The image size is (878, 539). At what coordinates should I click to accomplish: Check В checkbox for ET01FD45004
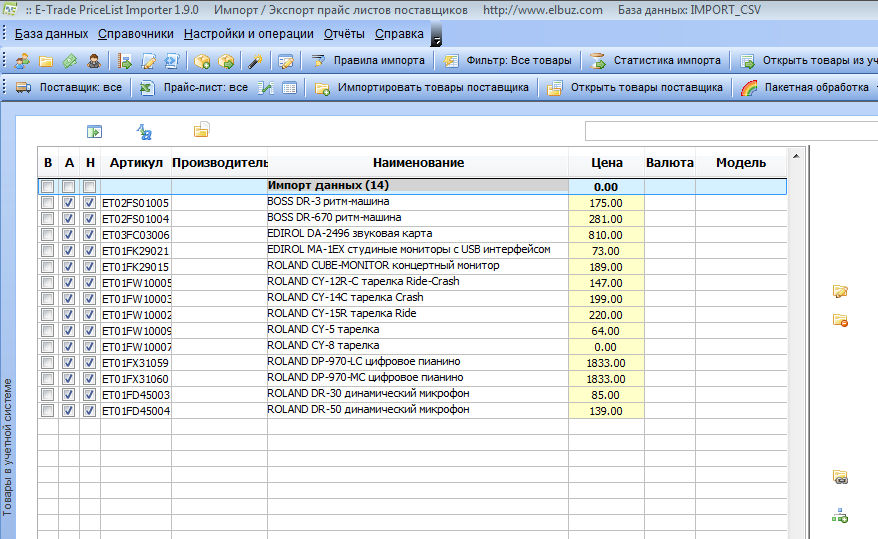tap(48, 411)
